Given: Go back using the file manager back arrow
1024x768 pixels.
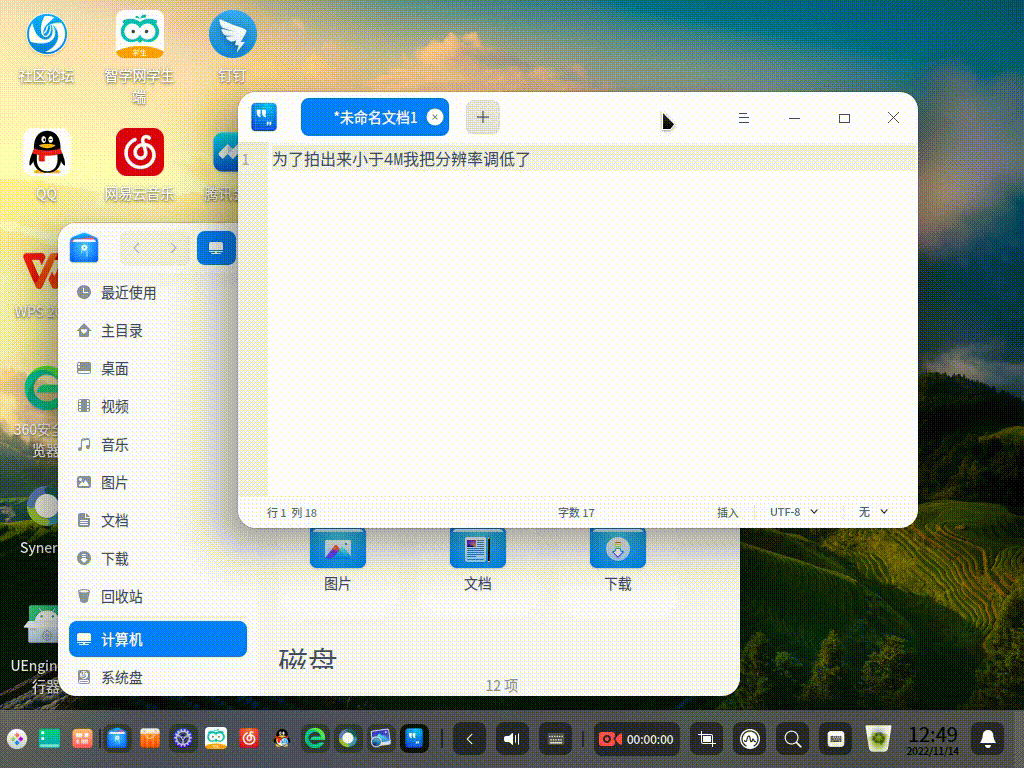Looking at the screenshot, I should (136, 248).
